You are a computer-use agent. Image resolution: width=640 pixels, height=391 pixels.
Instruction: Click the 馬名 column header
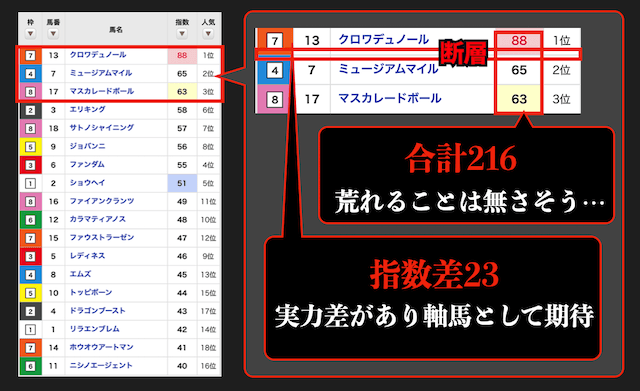[116, 29]
